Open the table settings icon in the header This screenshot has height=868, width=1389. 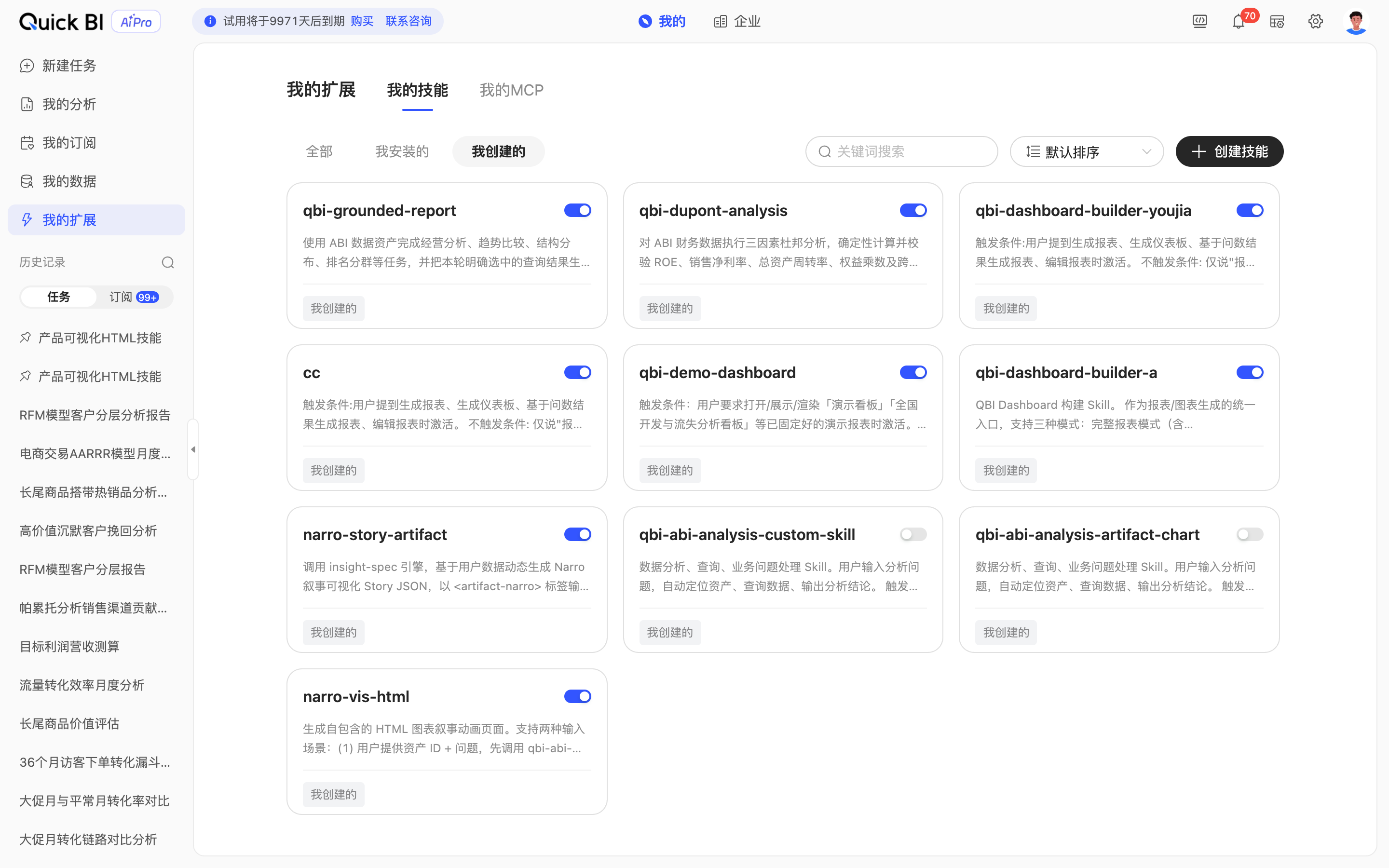pyautogui.click(x=1277, y=22)
